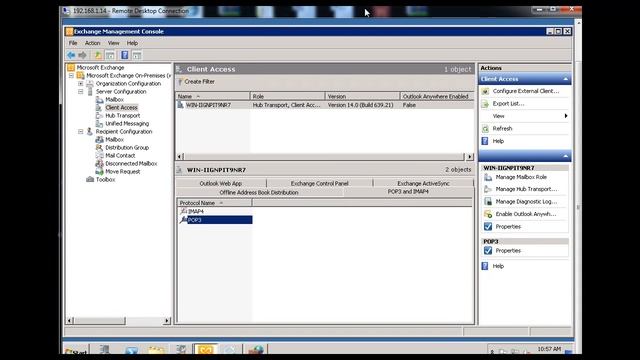
Task: Select server row WIN-IIGNPIT9NR7
Action: (x=325, y=105)
